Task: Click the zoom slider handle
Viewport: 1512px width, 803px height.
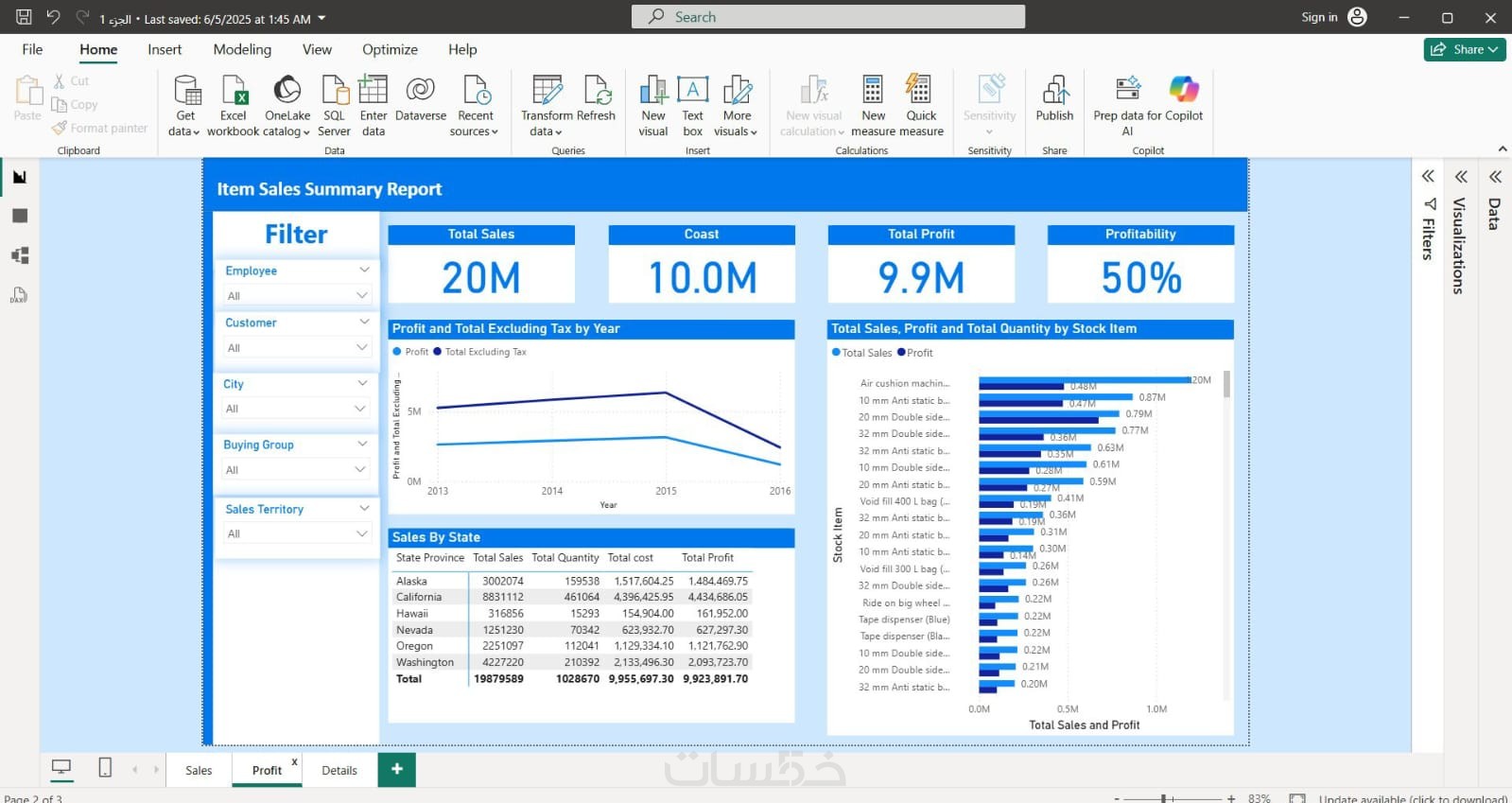Action: click(x=1164, y=798)
